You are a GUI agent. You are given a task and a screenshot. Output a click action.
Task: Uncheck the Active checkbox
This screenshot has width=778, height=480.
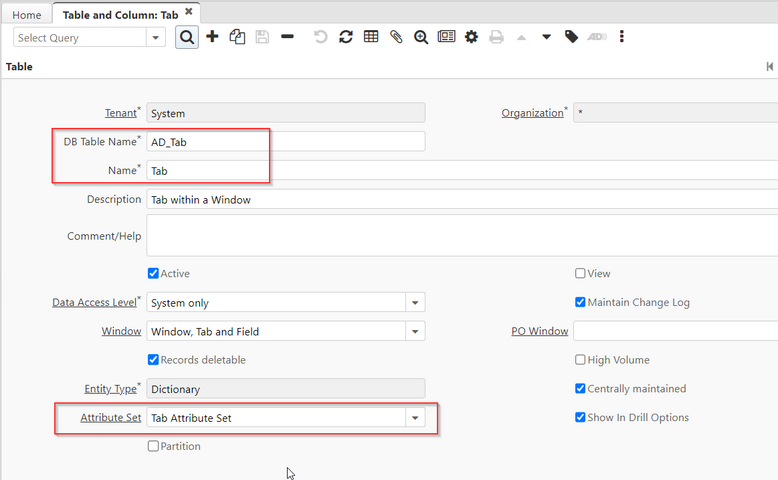tap(153, 273)
